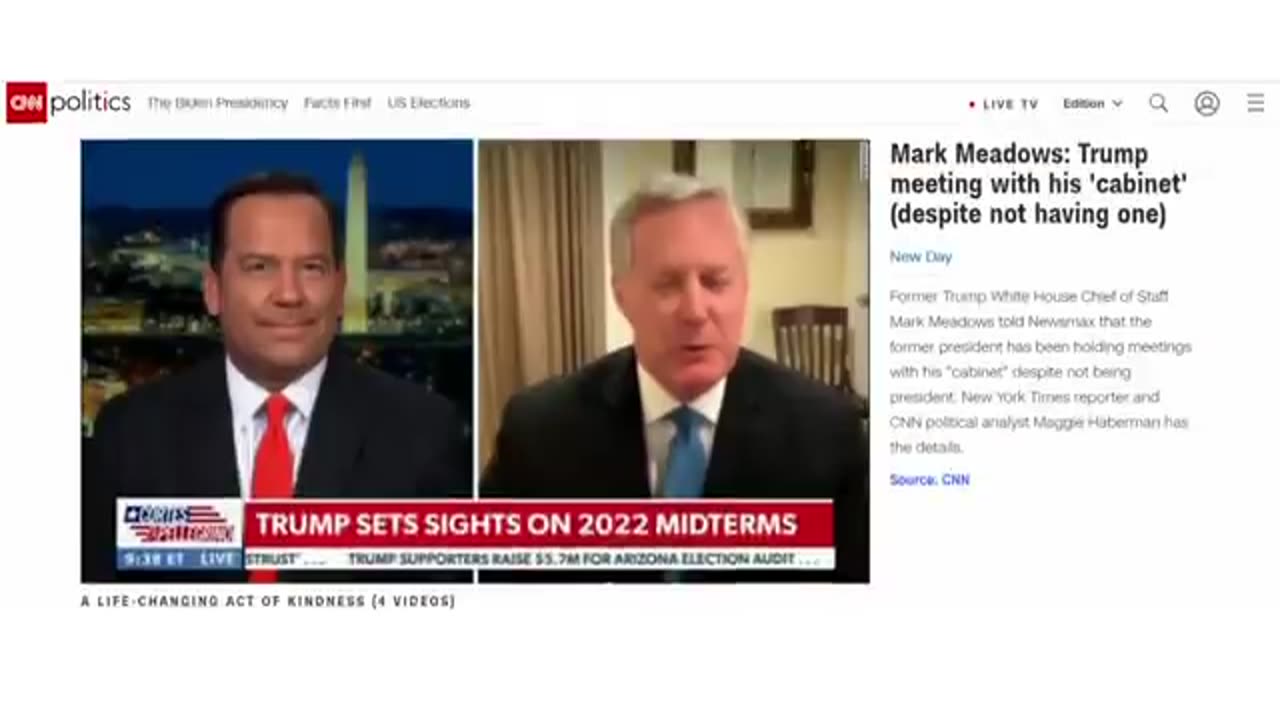Click the Trump Sets Sights On 2022 Midterms banner

[539, 524]
